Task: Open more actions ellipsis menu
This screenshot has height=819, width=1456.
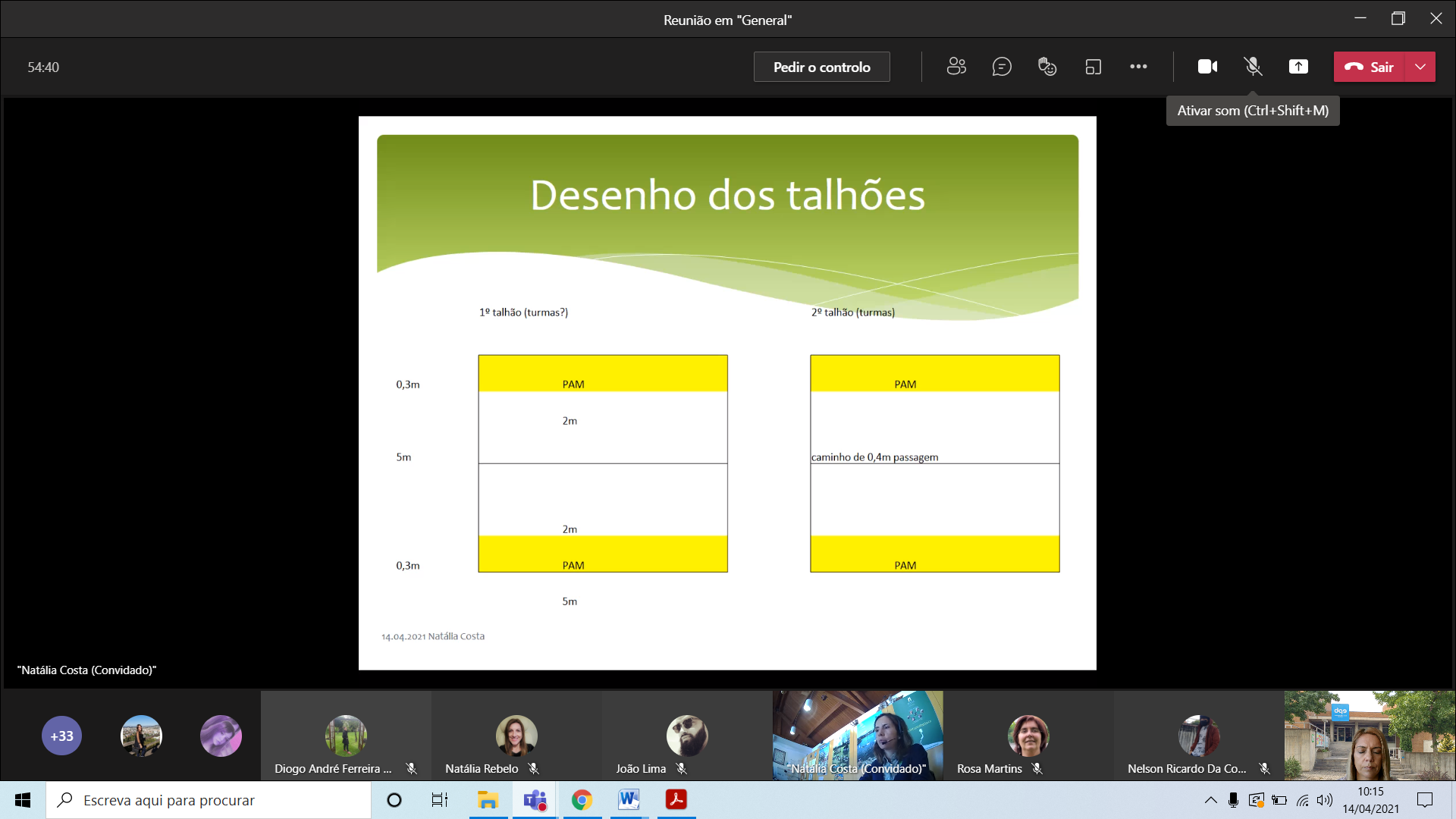Action: [1138, 67]
